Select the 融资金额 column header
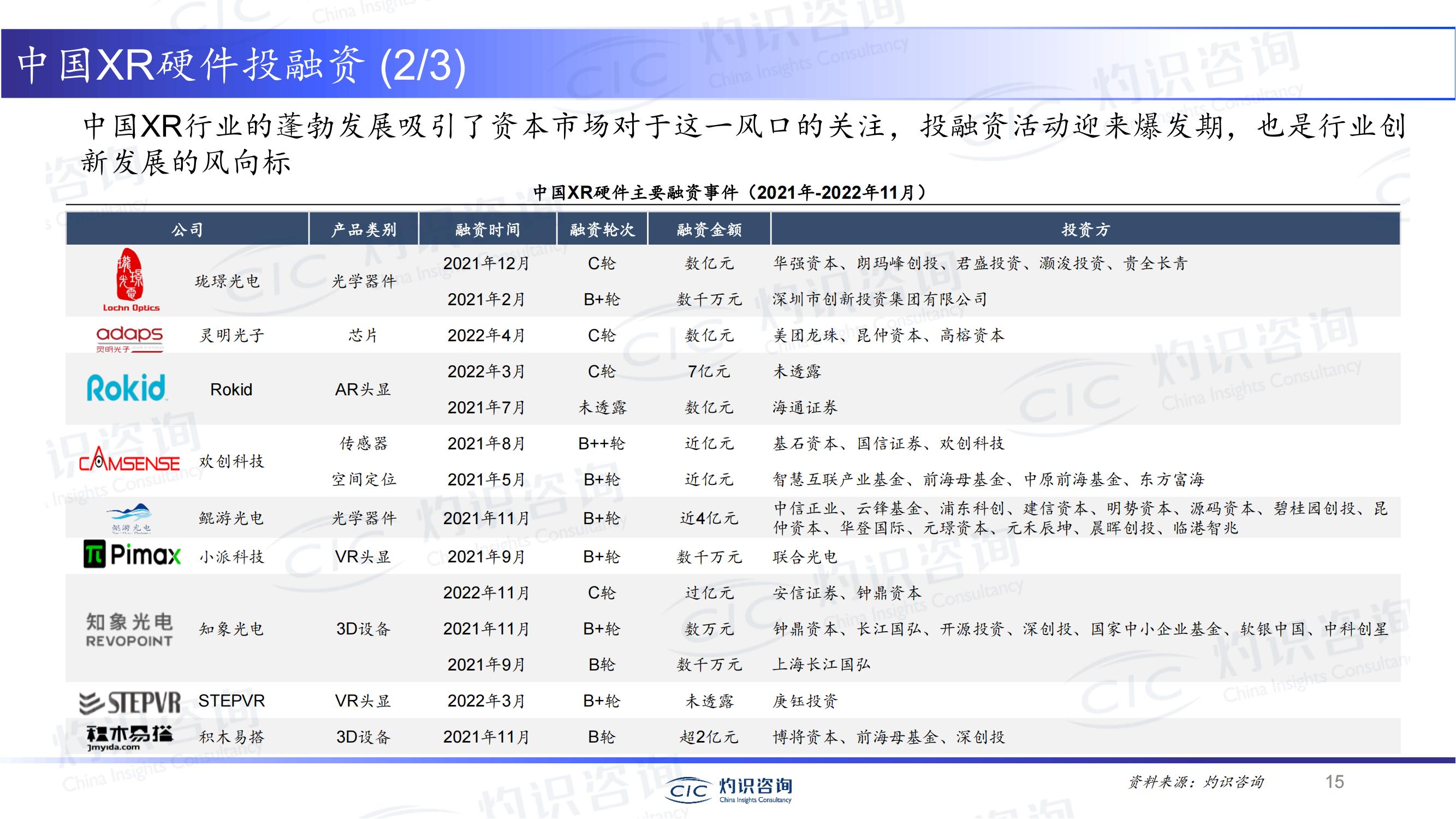The height and width of the screenshot is (819, 1456). (x=709, y=229)
